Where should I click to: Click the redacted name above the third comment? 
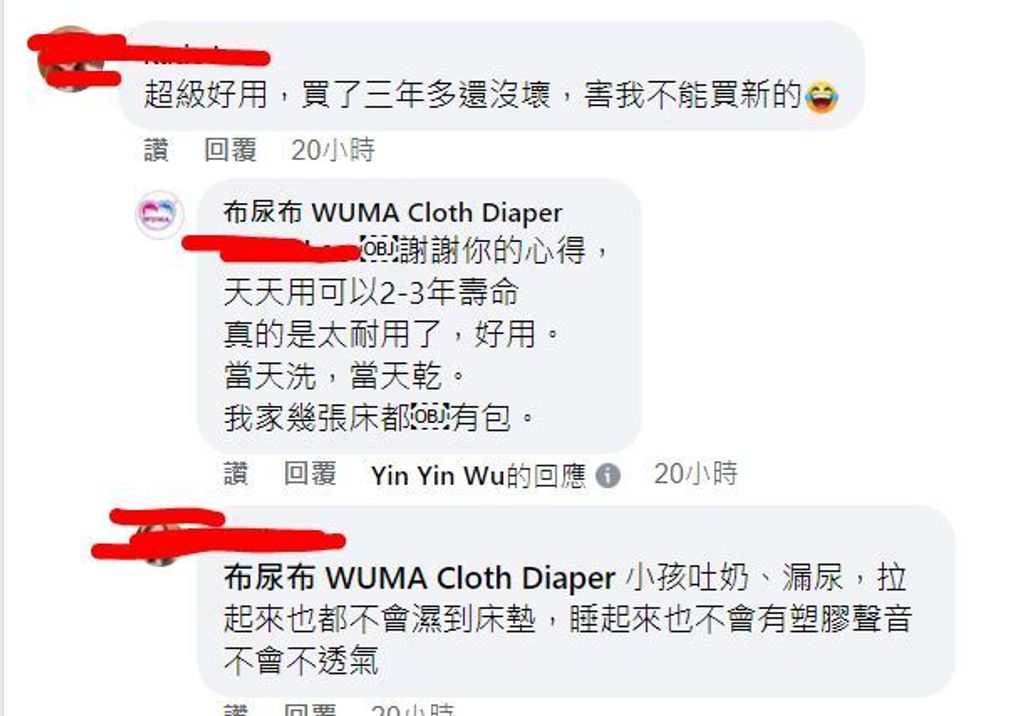click(x=219, y=534)
